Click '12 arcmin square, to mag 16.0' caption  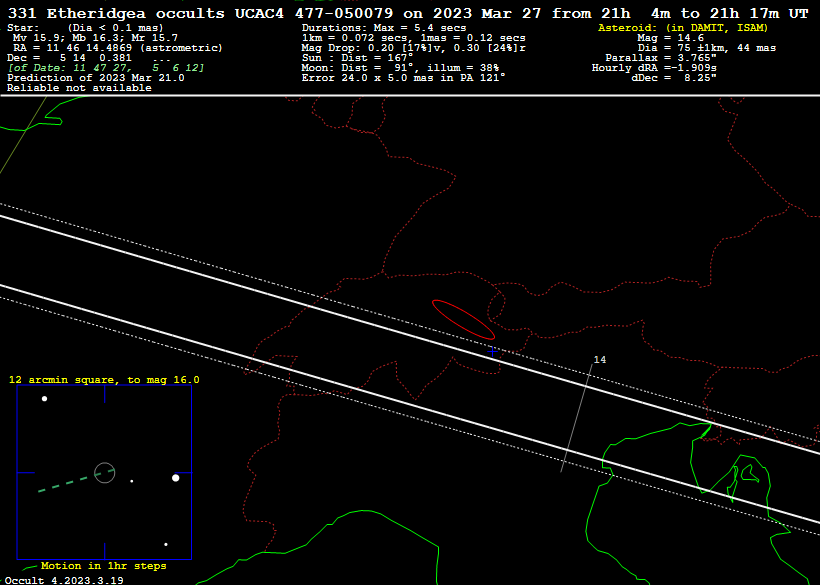104,380
